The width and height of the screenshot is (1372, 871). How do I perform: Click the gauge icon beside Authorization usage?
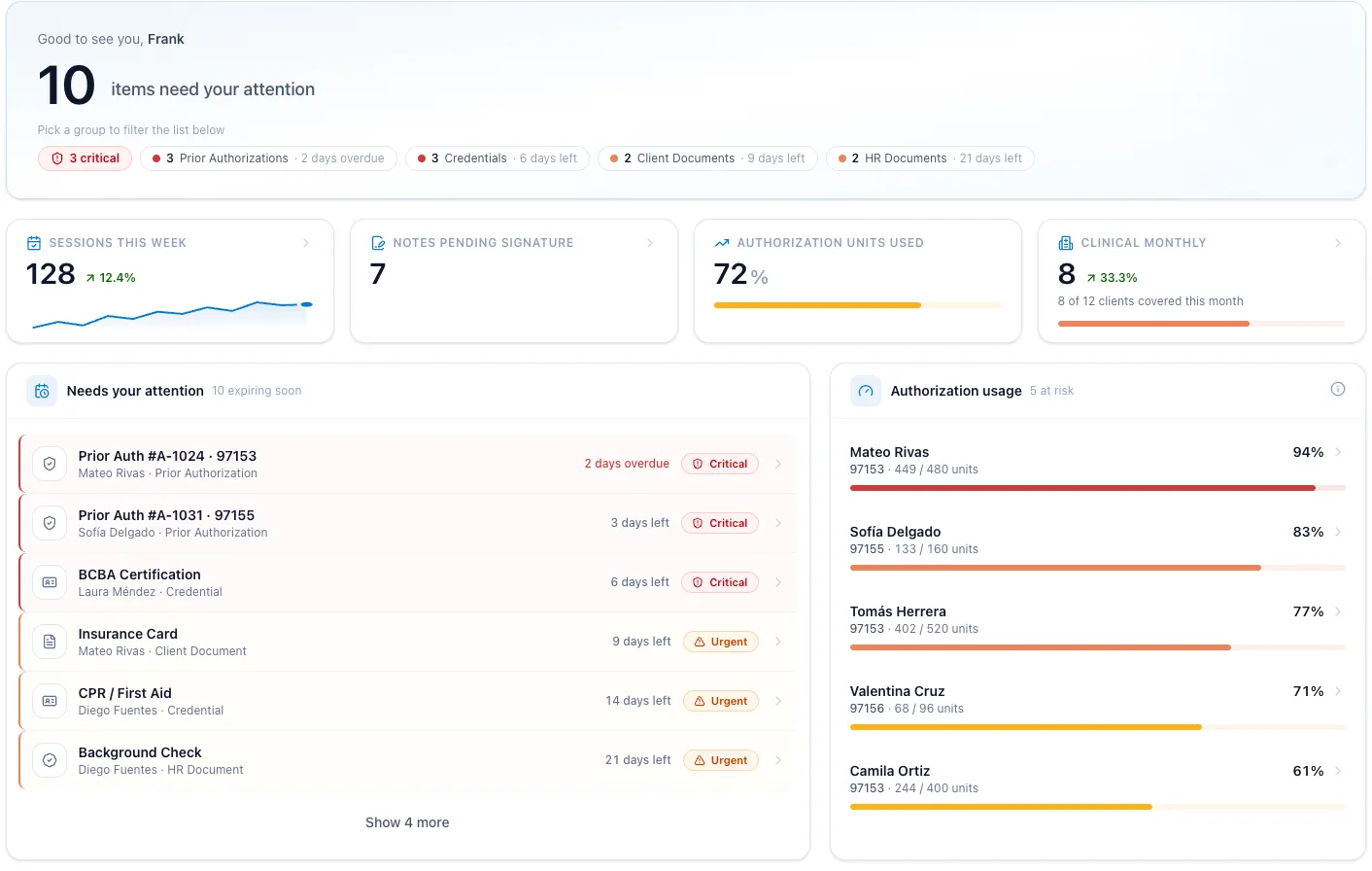866,391
